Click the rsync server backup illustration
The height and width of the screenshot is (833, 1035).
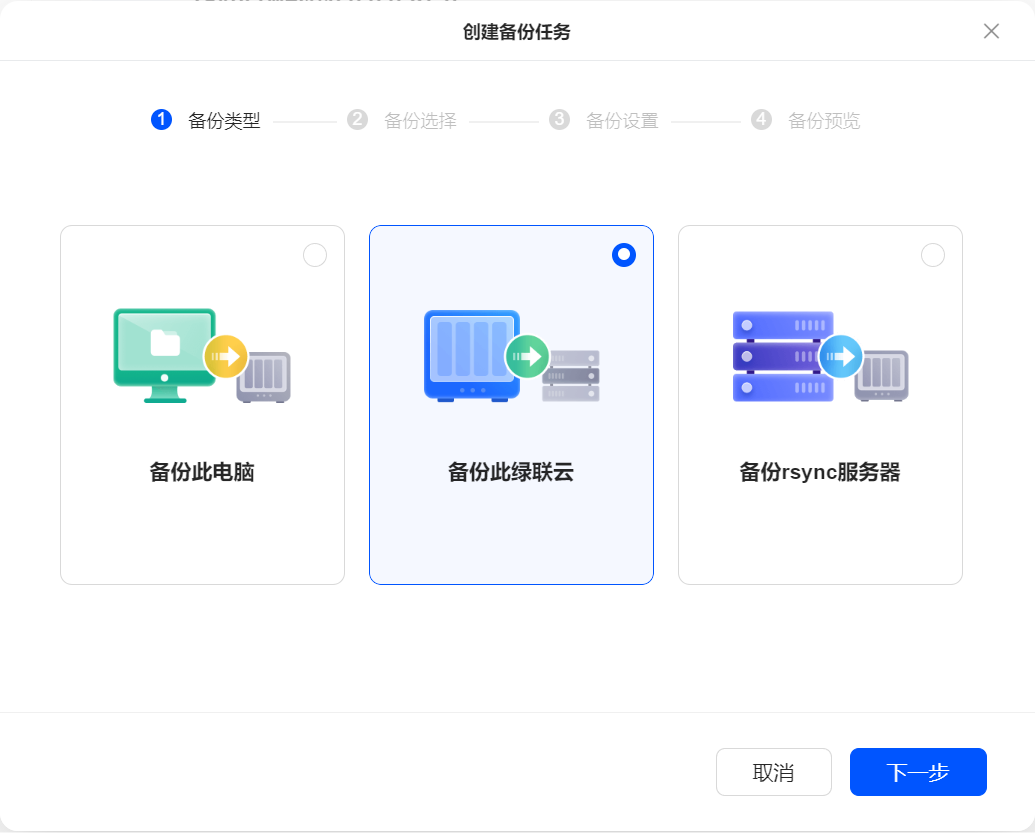point(820,356)
